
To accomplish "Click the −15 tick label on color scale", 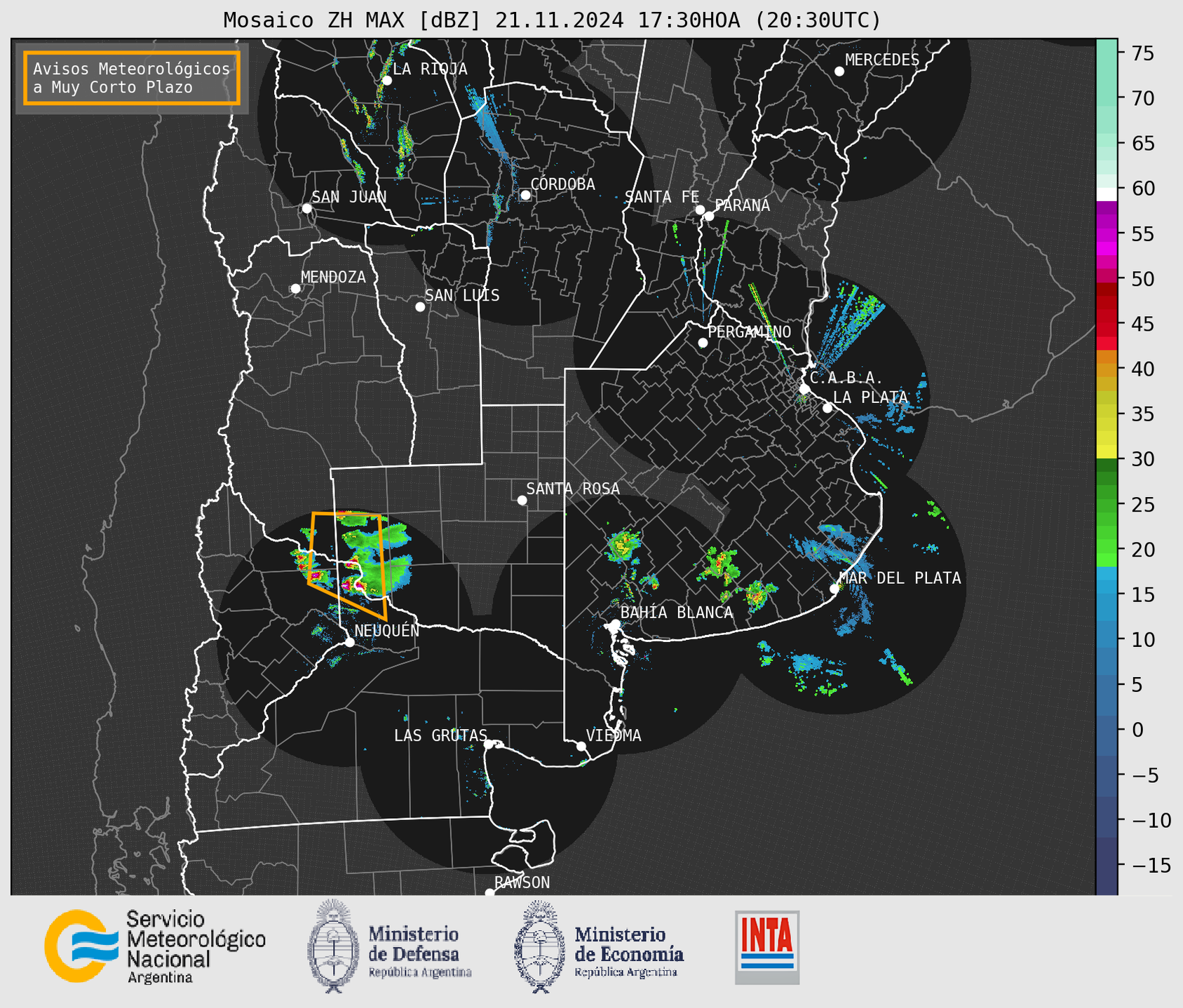I will coord(1151,866).
